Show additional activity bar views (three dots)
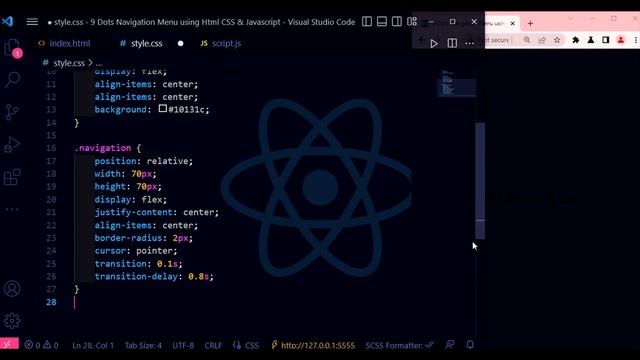 point(12,209)
